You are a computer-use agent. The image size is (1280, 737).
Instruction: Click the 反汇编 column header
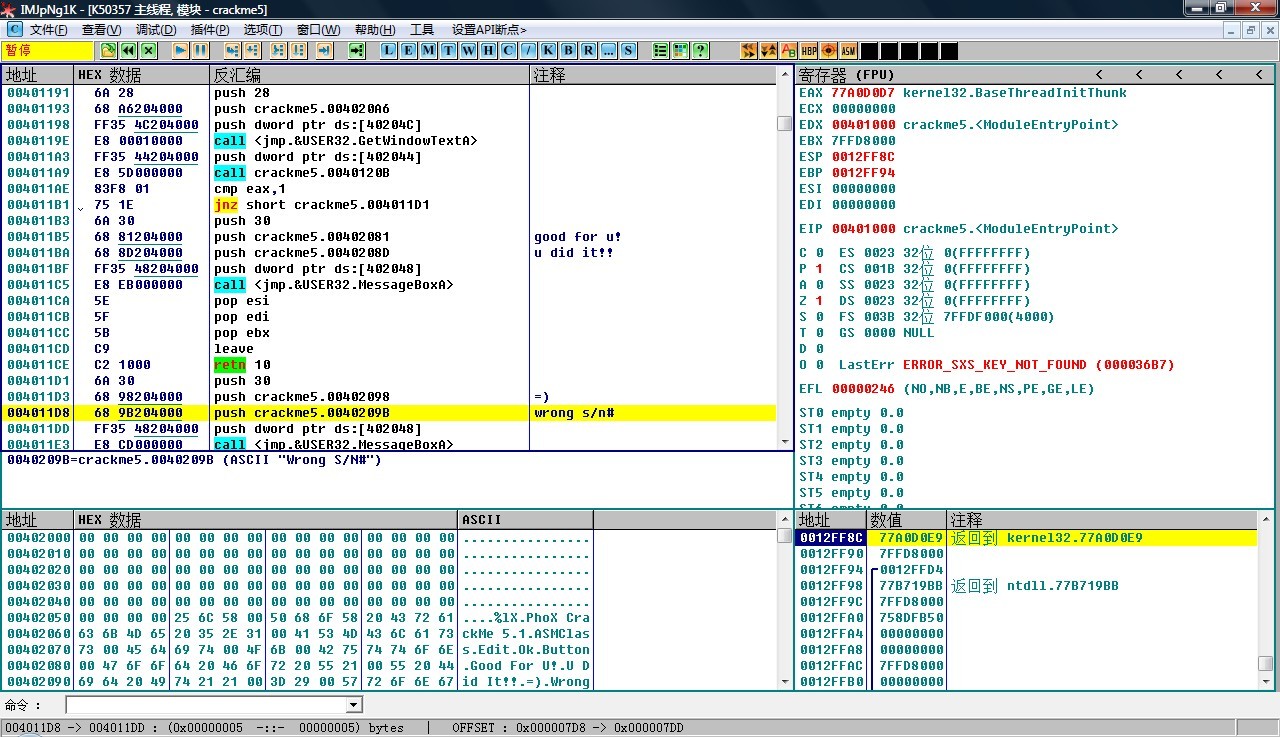pos(370,75)
